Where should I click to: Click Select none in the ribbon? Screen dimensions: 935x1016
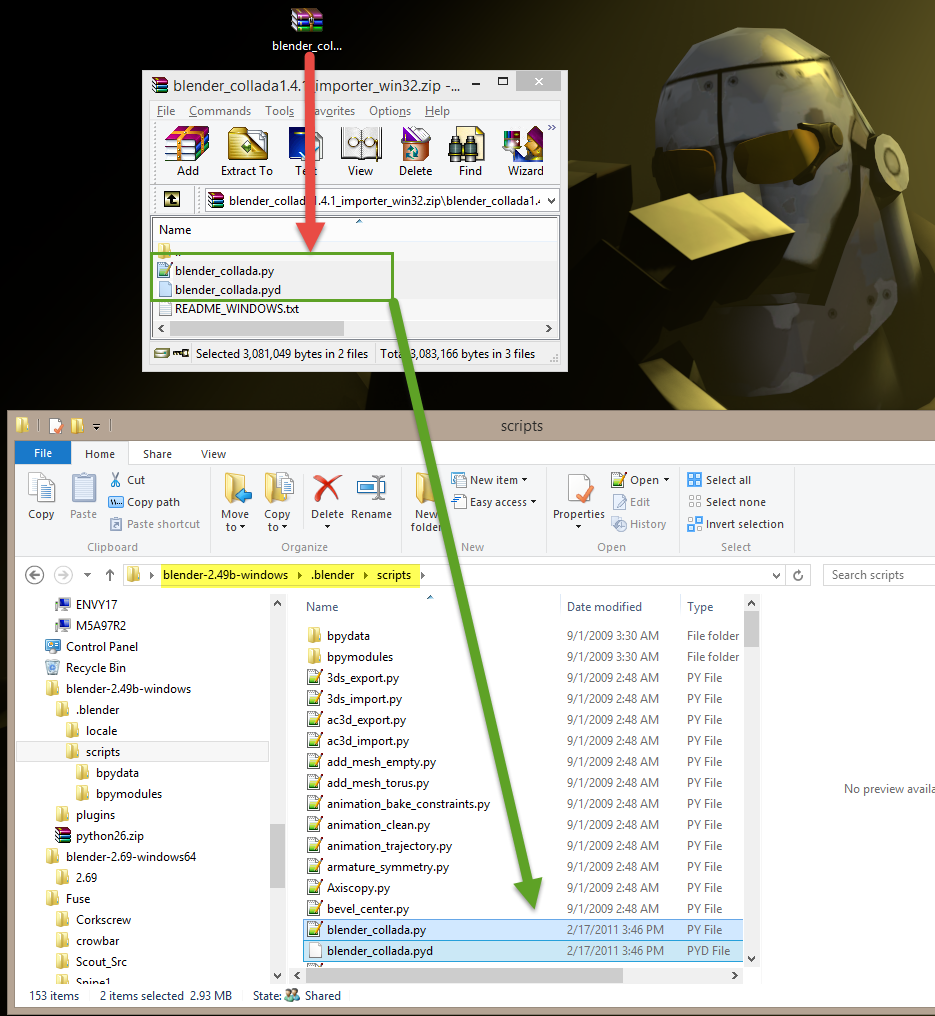(x=727, y=502)
